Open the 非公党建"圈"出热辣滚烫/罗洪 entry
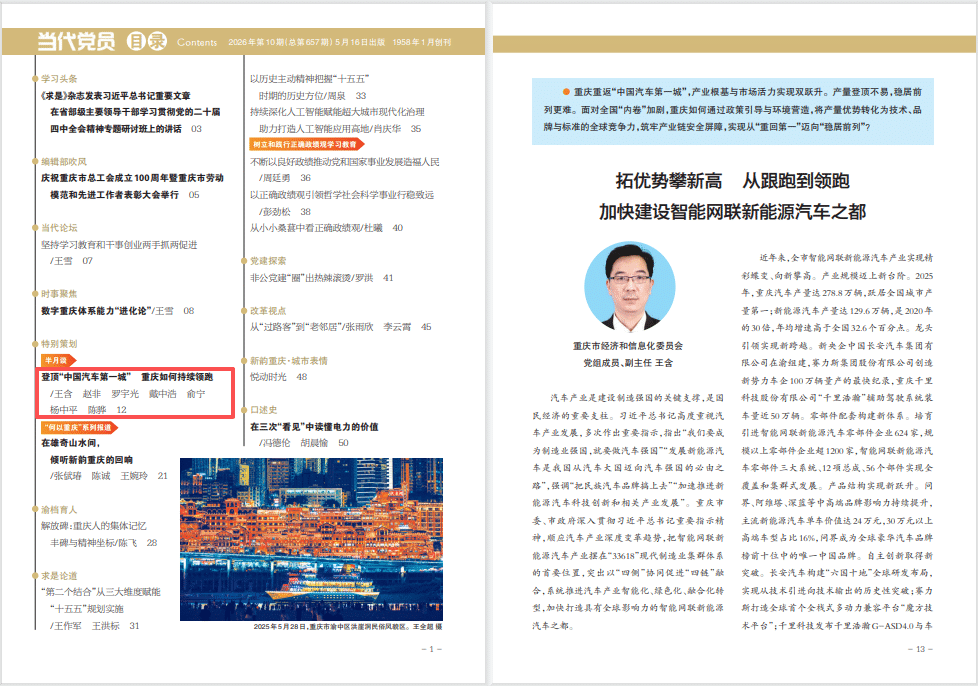Viewport: 978px width, 686px height. click(x=322, y=278)
